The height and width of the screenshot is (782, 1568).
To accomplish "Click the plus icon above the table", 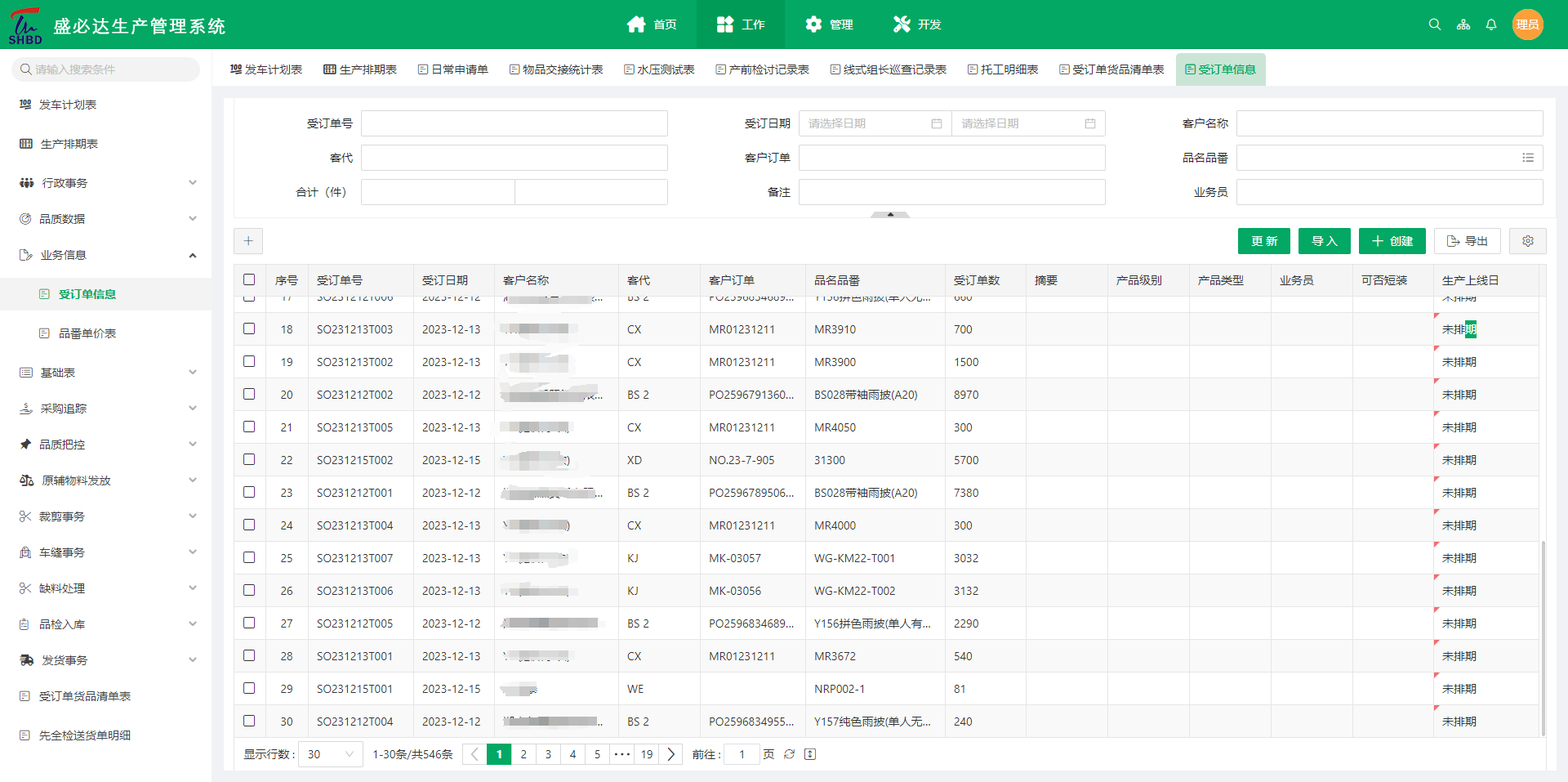I will (248, 241).
